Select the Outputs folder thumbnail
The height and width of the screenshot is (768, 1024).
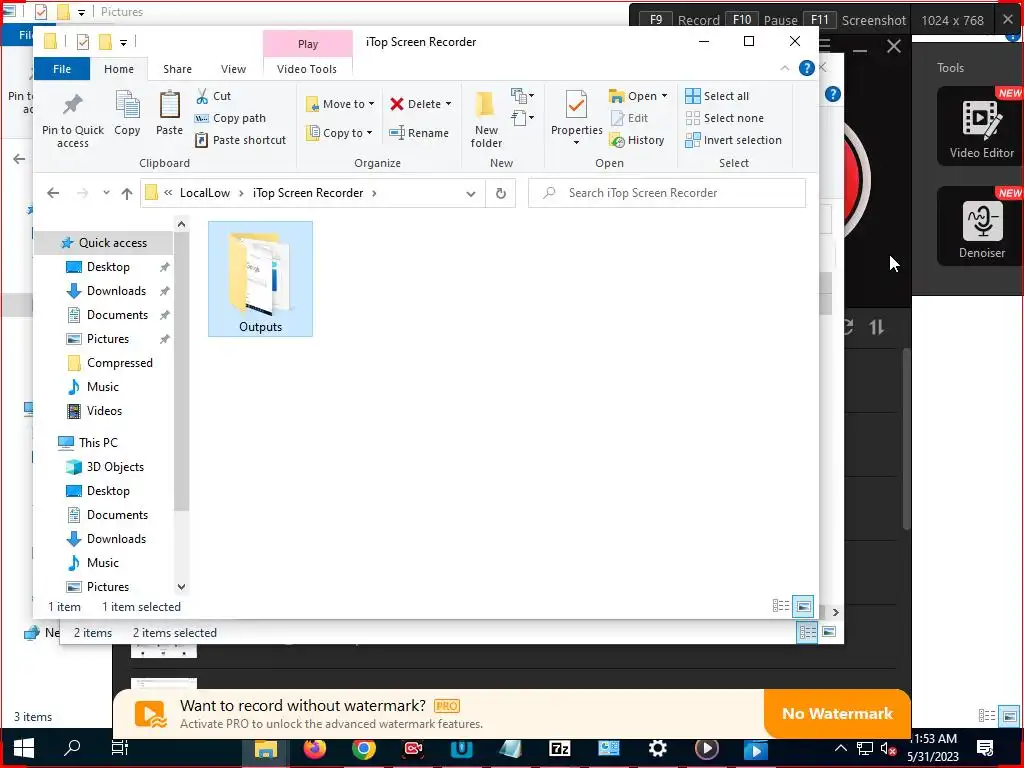[x=261, y=280]
